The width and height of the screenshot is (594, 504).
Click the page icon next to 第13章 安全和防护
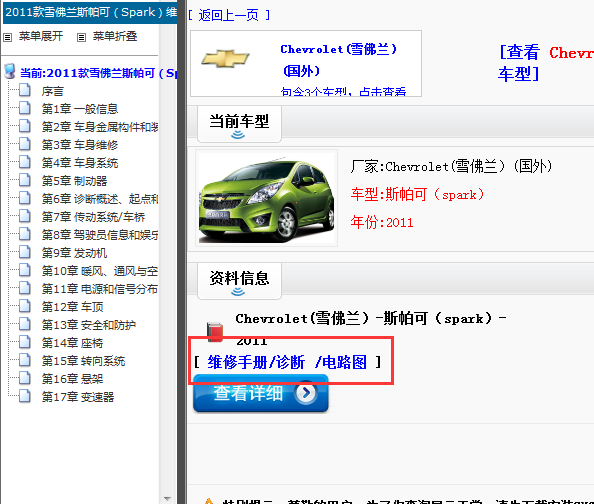point(25,324)
